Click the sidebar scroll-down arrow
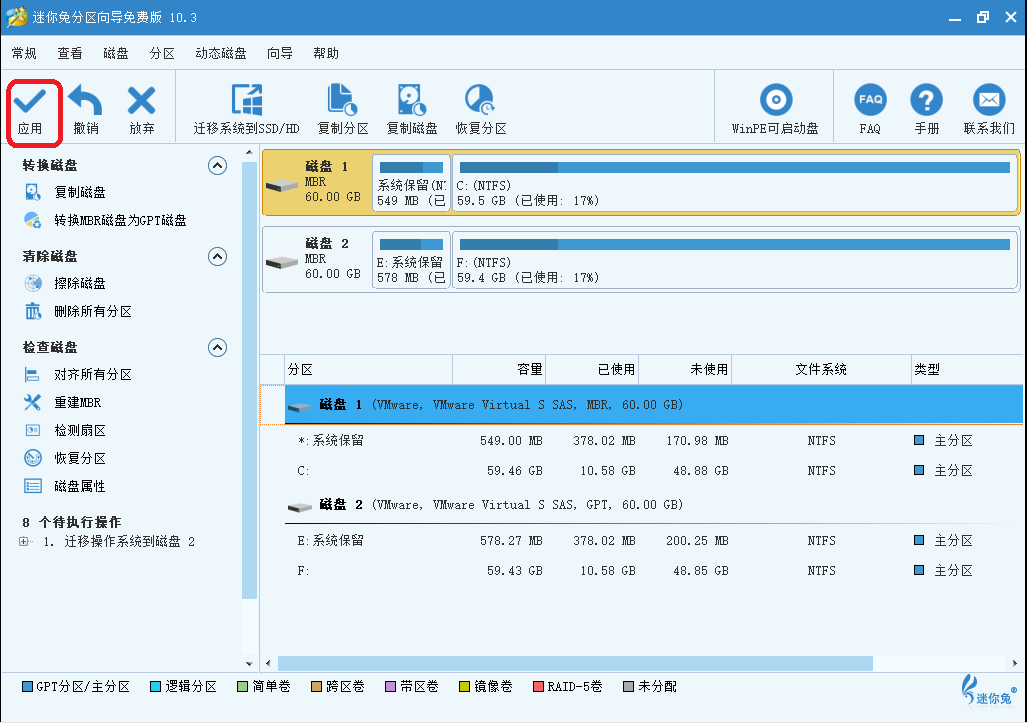 click(x=249, y=663)
